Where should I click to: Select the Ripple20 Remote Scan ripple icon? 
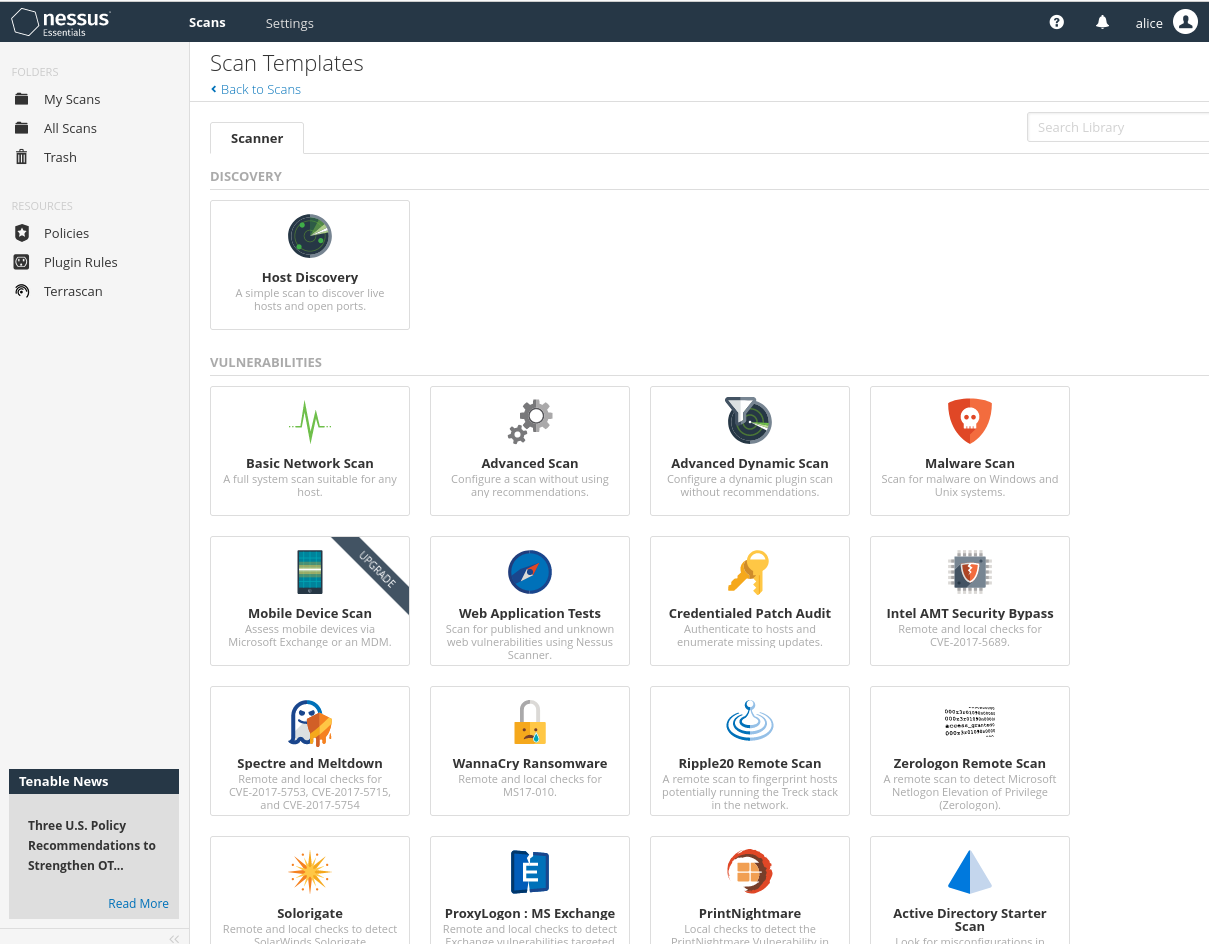pos(750,721)
